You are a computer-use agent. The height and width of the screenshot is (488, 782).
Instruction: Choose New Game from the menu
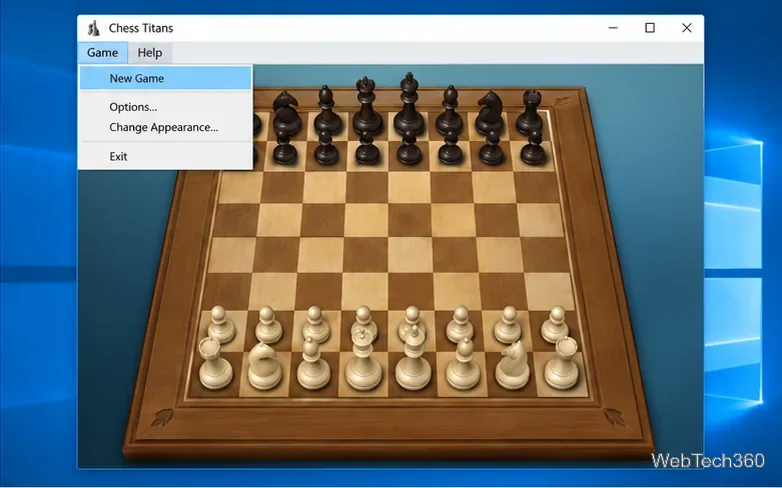pyautogui.click(x=166, y=78)
